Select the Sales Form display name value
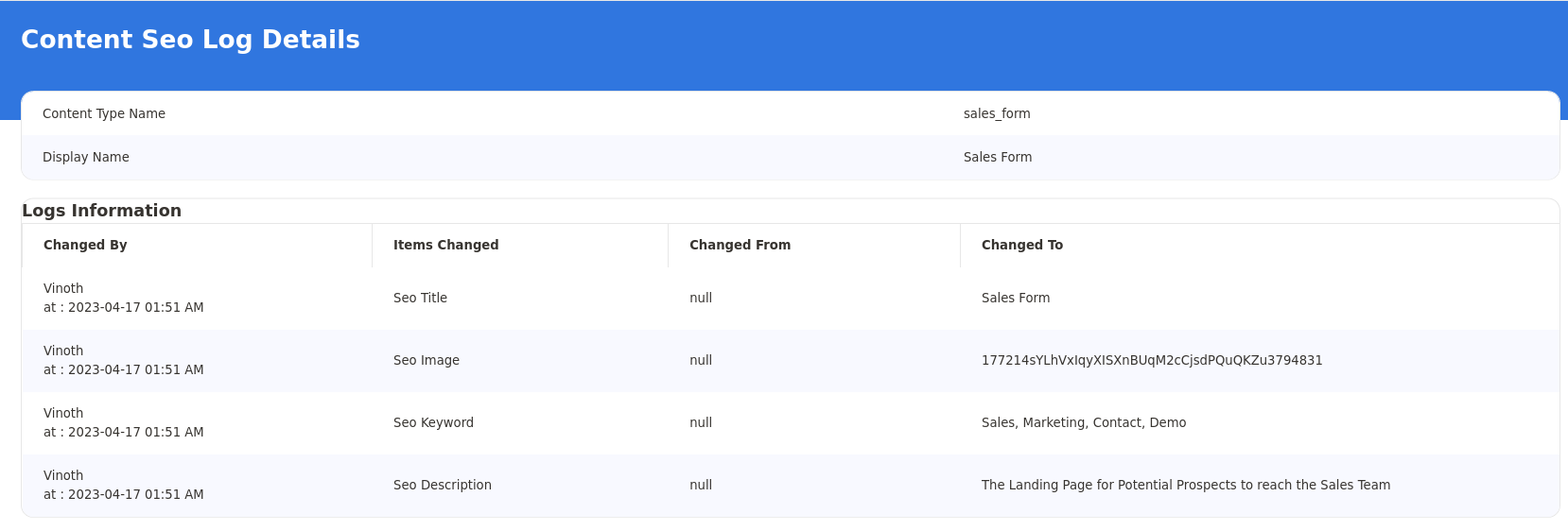Viewport: 1568px width, 531px height. (998, 157)
